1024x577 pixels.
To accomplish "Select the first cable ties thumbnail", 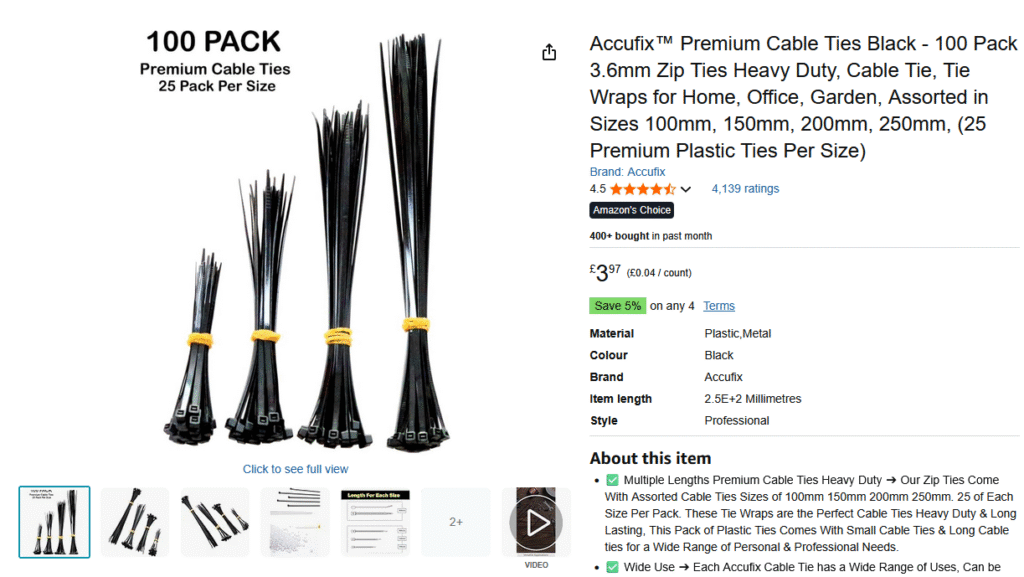I will pyautogui.click(x=54, y=522).
